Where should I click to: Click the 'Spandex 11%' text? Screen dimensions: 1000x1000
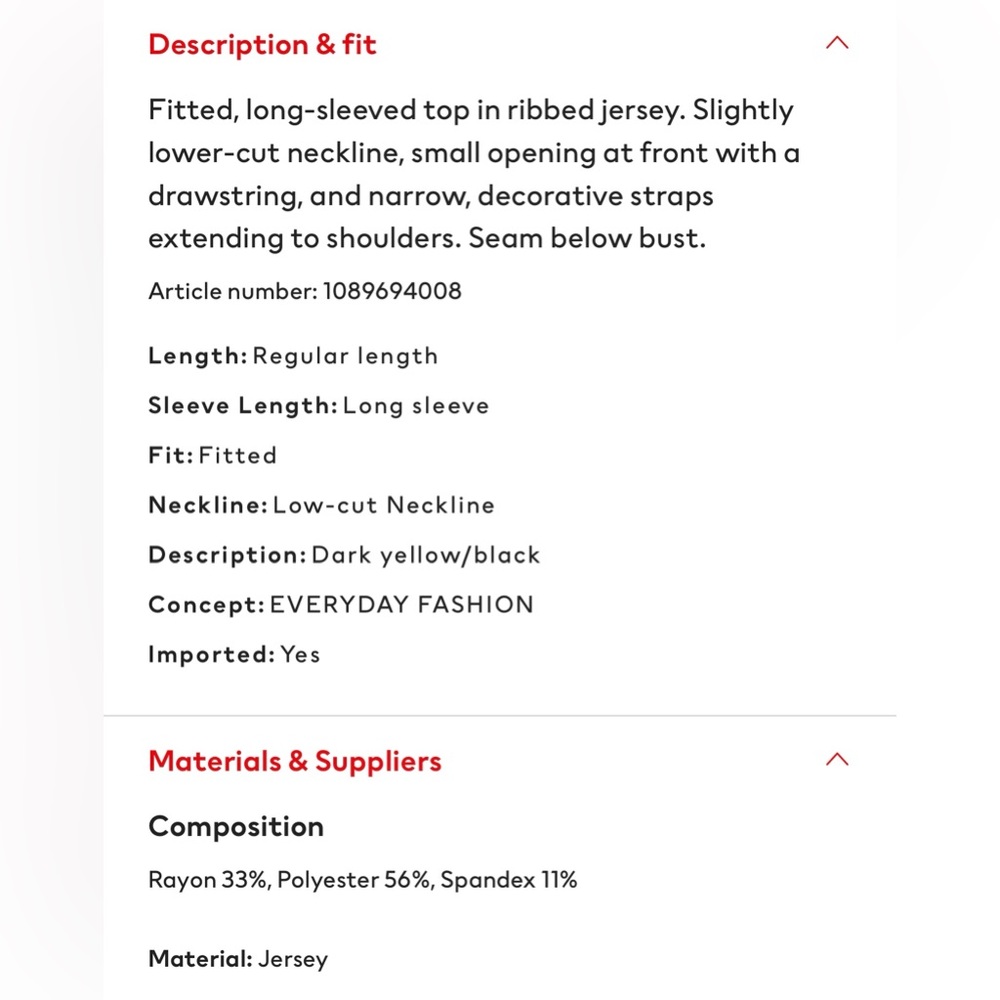click(x=509, y=880)
